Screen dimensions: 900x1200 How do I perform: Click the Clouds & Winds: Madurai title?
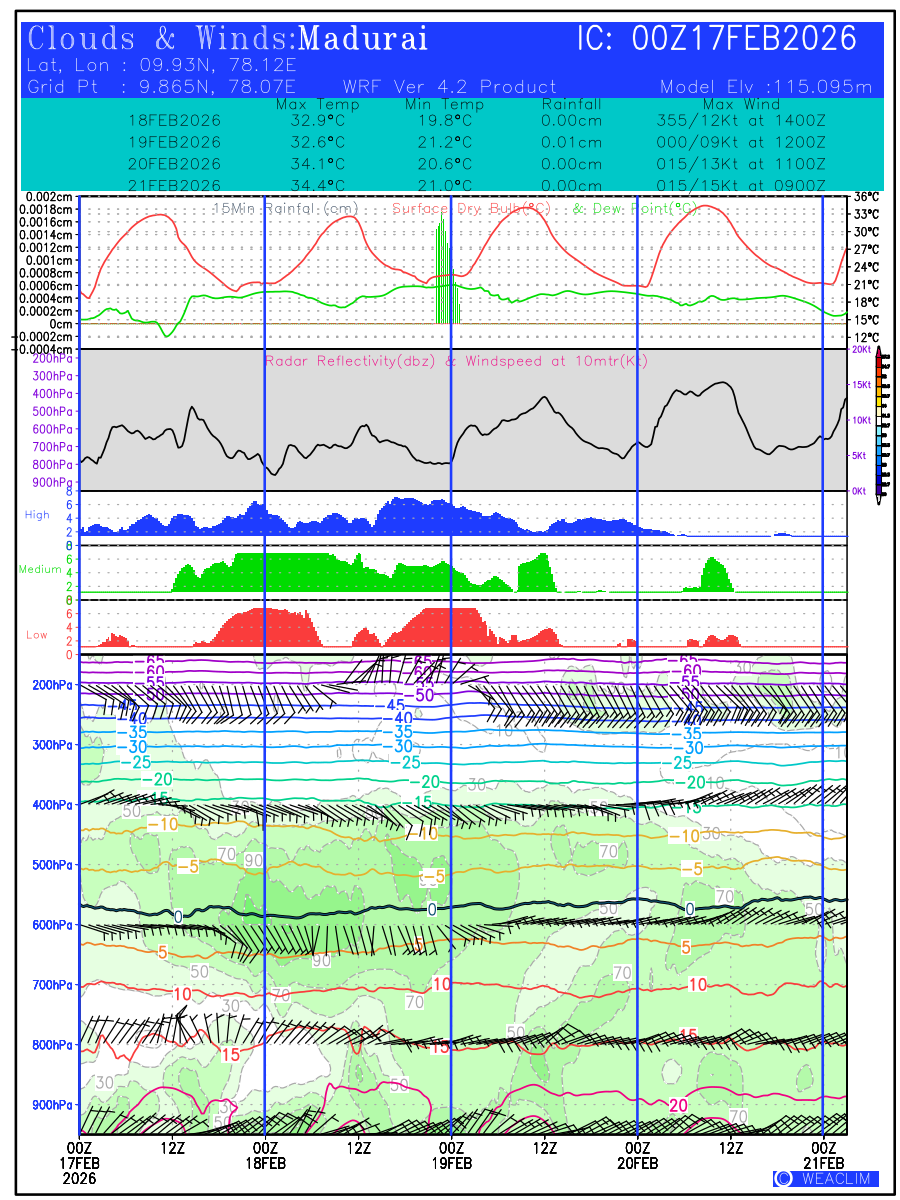click(228, 39)
